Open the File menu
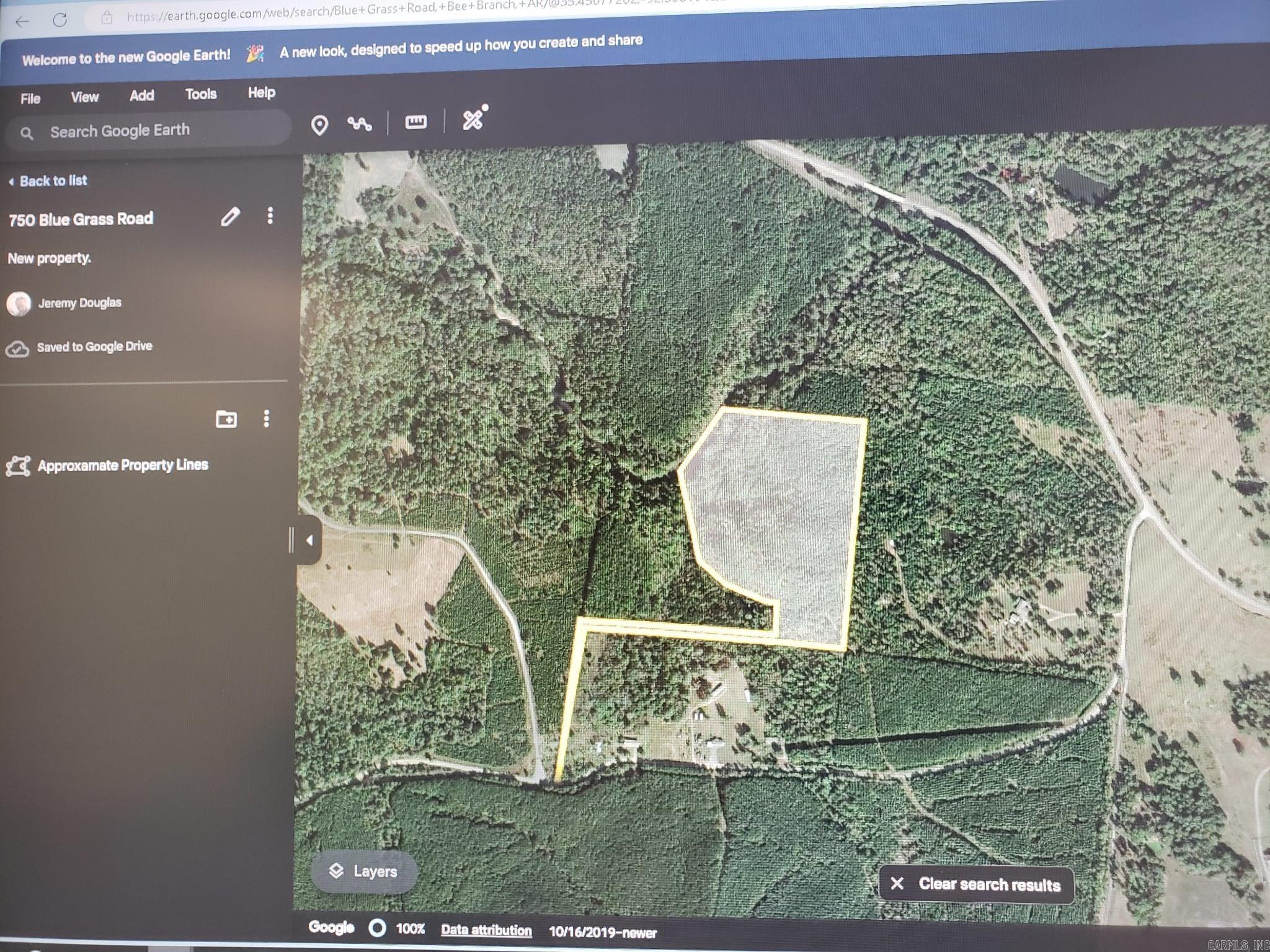The width and height of the screenshot is (1270, 952). (30, 99)
